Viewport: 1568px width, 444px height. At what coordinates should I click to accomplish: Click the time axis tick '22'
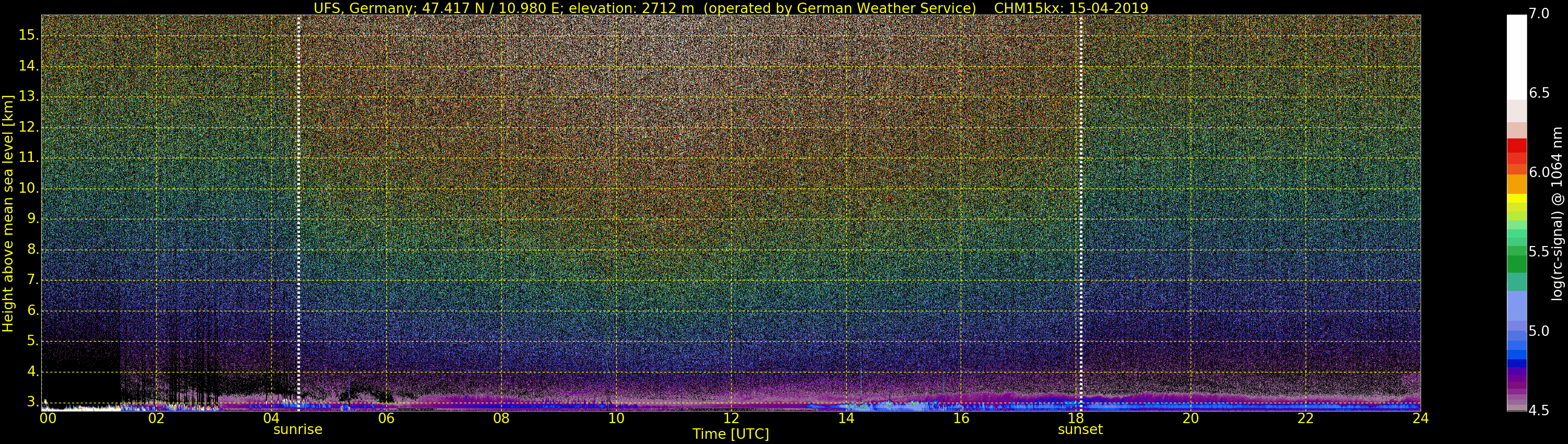(x=1306, y=418)
